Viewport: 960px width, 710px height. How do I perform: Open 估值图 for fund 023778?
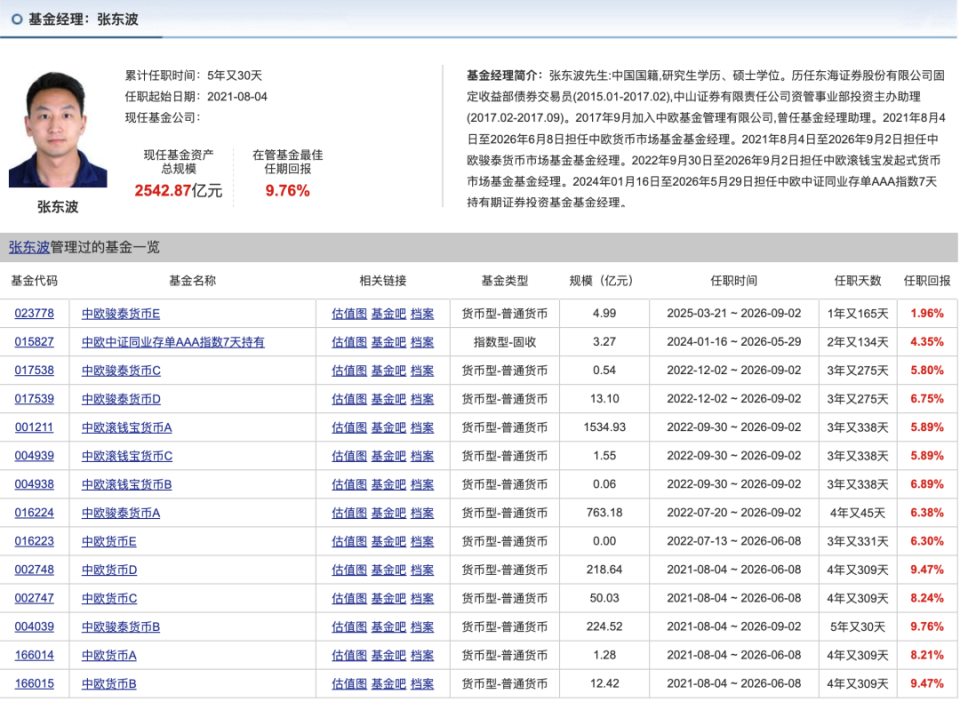coord(349,314)
